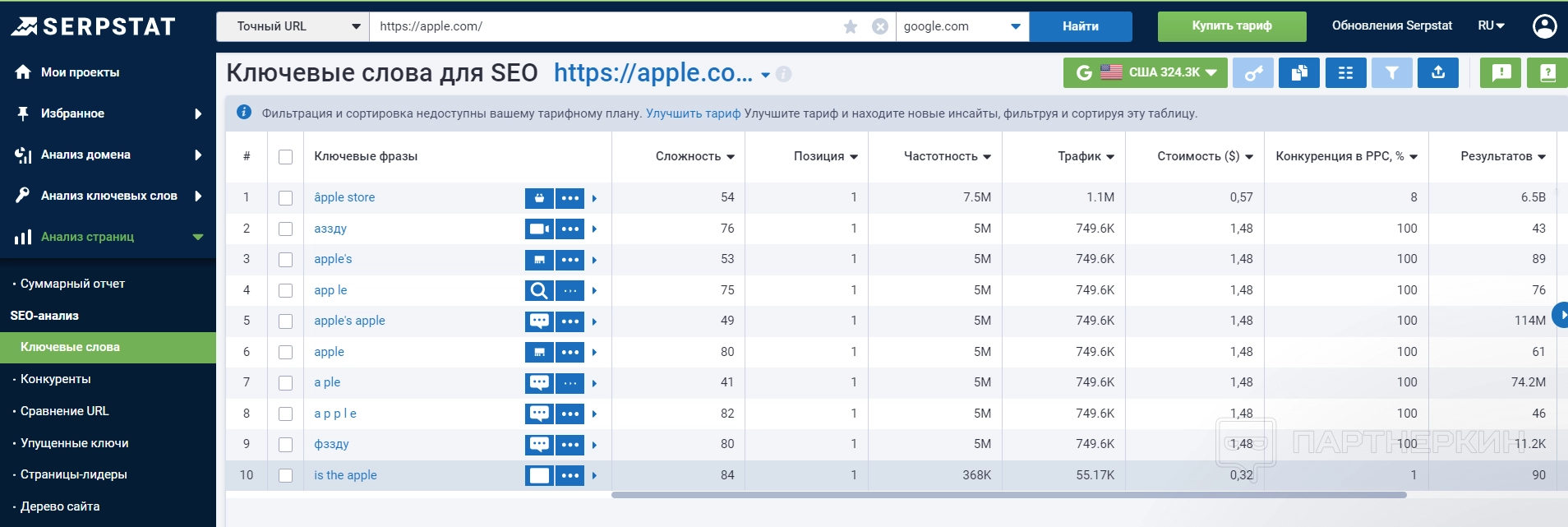Click the info icon in the filter notice
Screen dimensions: 1568x527
pyautogui.click(x=244, y=113)
